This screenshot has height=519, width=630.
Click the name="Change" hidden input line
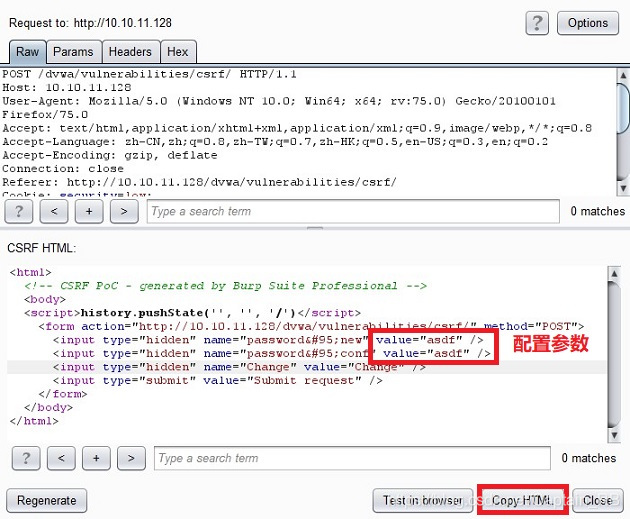[239, 367]
